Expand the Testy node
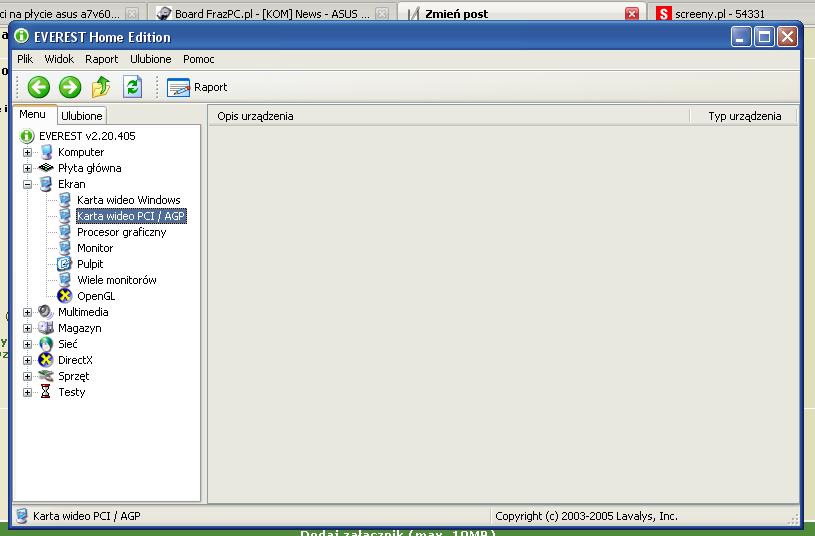 tap(28, 393)
